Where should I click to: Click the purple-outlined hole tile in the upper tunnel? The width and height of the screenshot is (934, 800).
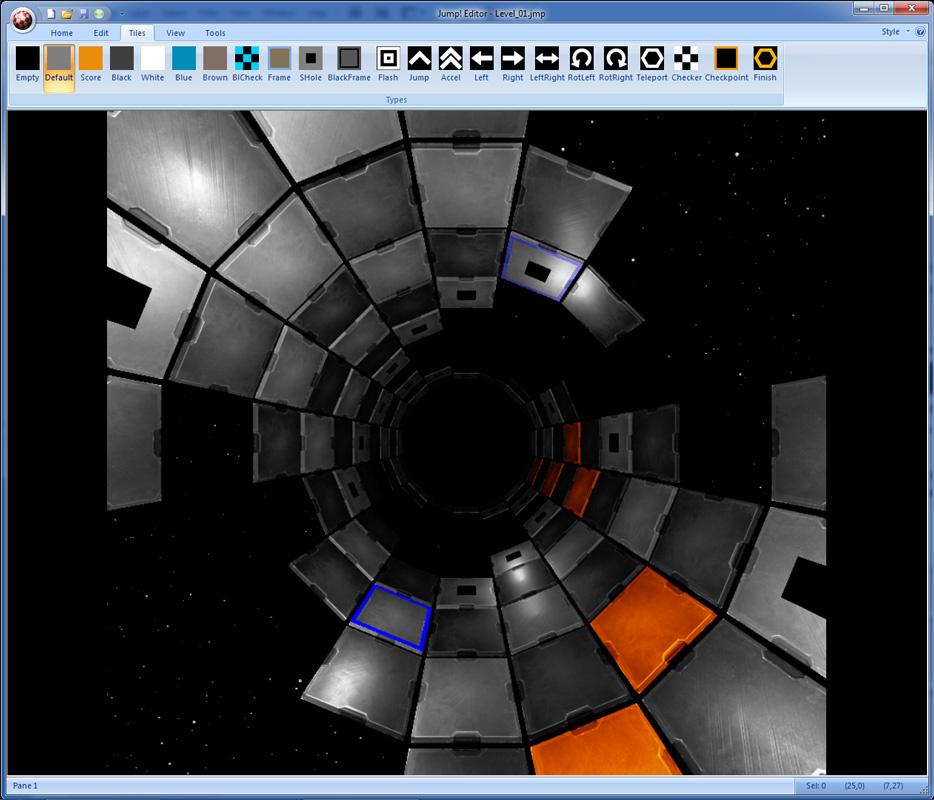(540, 267)
